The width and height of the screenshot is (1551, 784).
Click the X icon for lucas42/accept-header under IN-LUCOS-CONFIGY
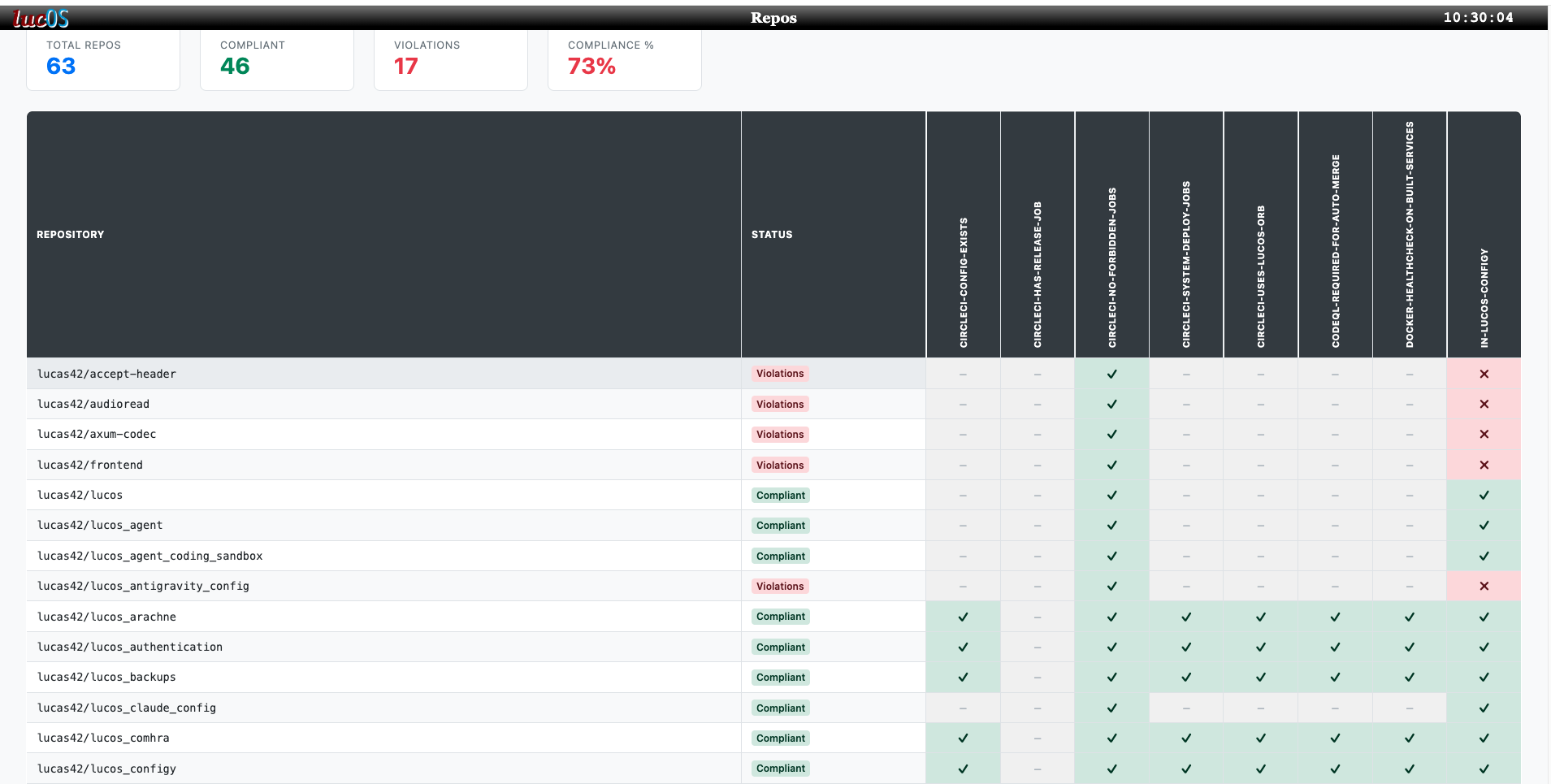coord(1484,374)
